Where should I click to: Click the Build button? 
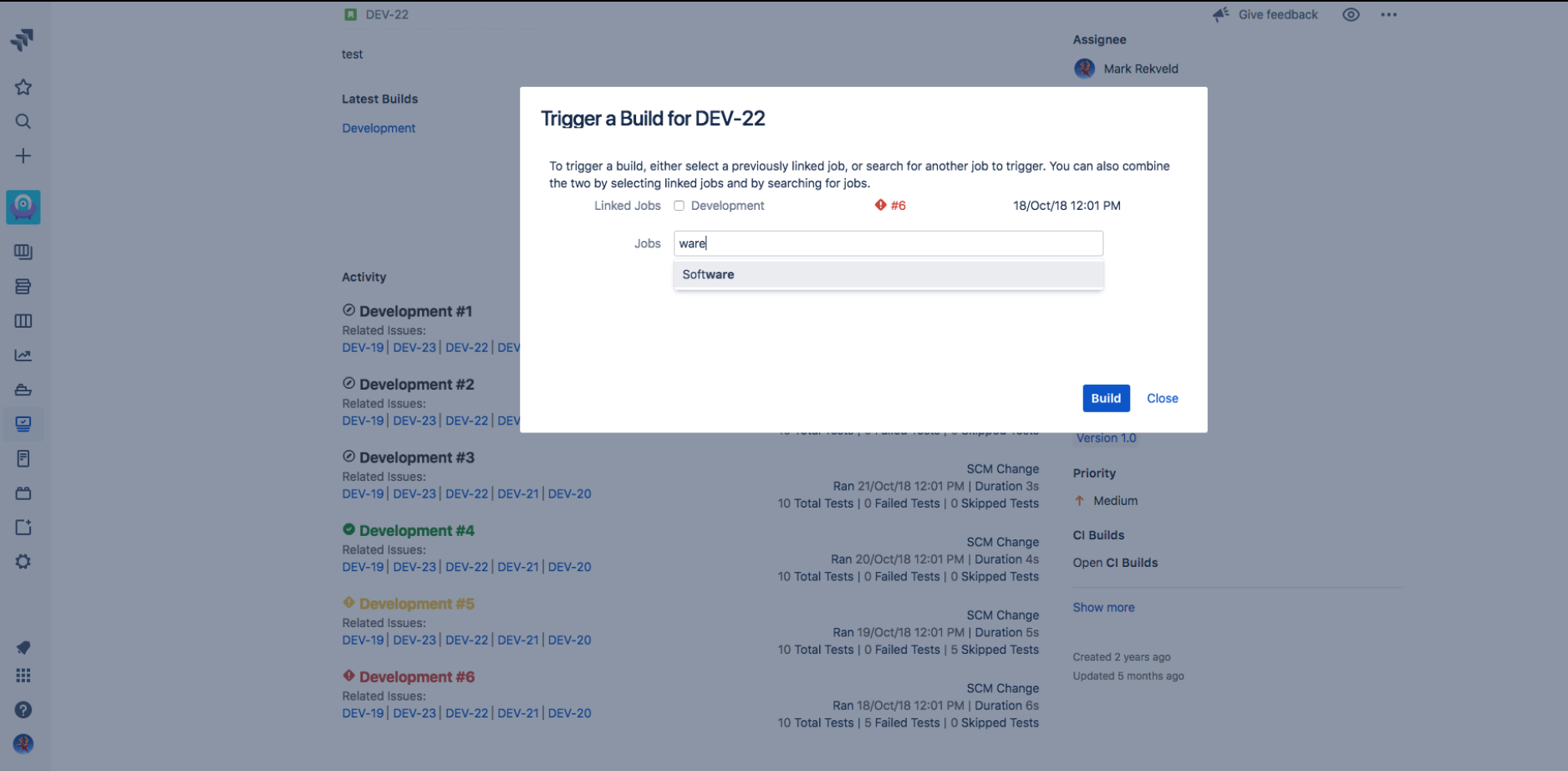(x=1106, y=398)
